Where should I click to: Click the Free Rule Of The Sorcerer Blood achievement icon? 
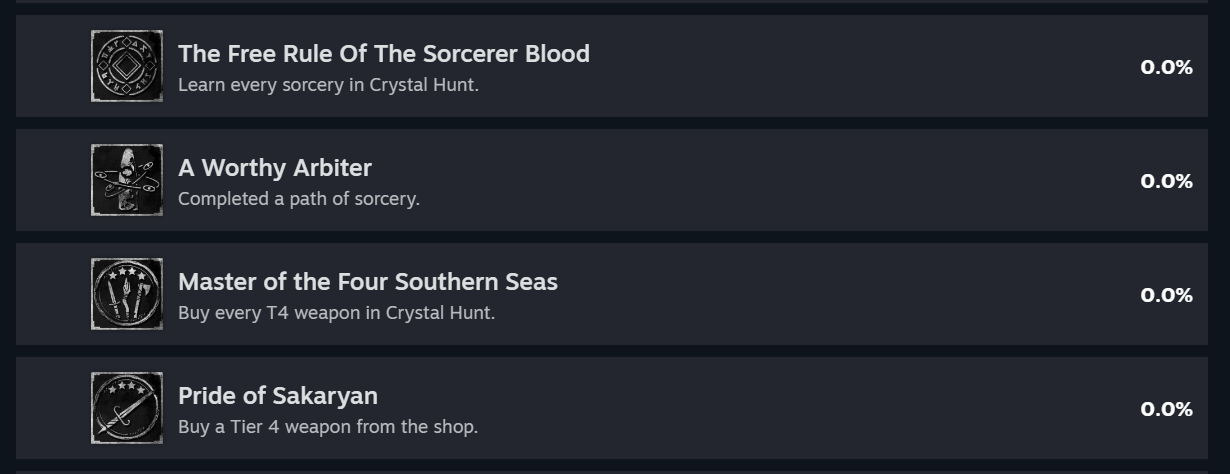pyautogui.click(x=127, y=66)
